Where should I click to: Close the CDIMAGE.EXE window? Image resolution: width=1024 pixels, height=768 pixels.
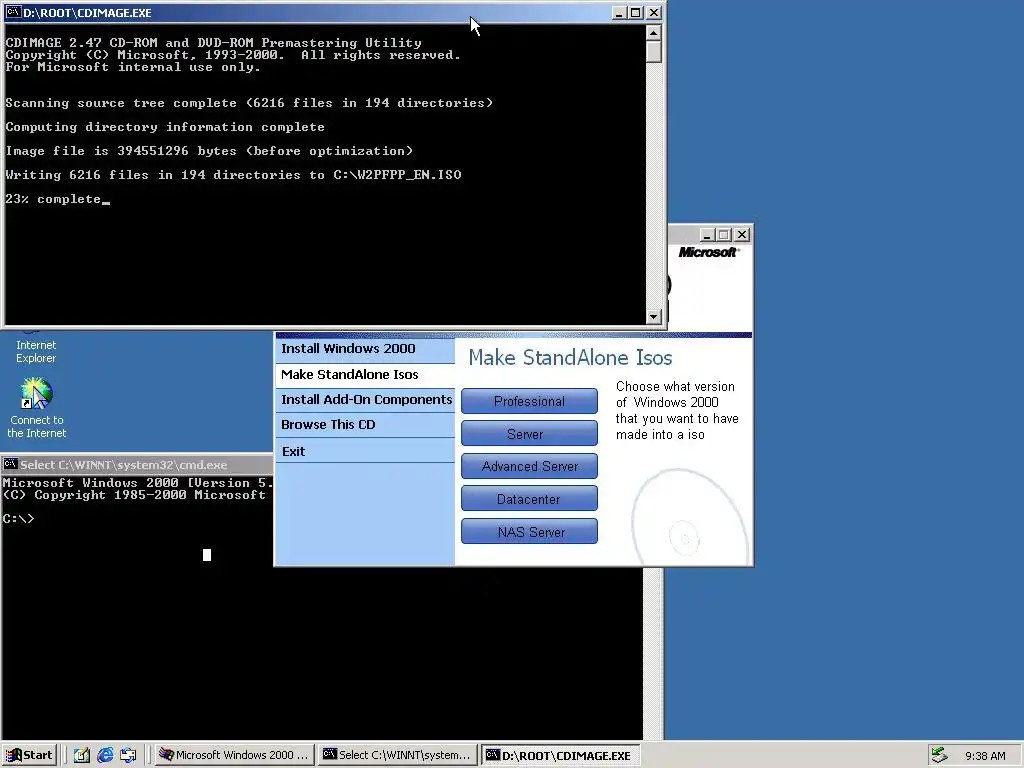point(654,12)
